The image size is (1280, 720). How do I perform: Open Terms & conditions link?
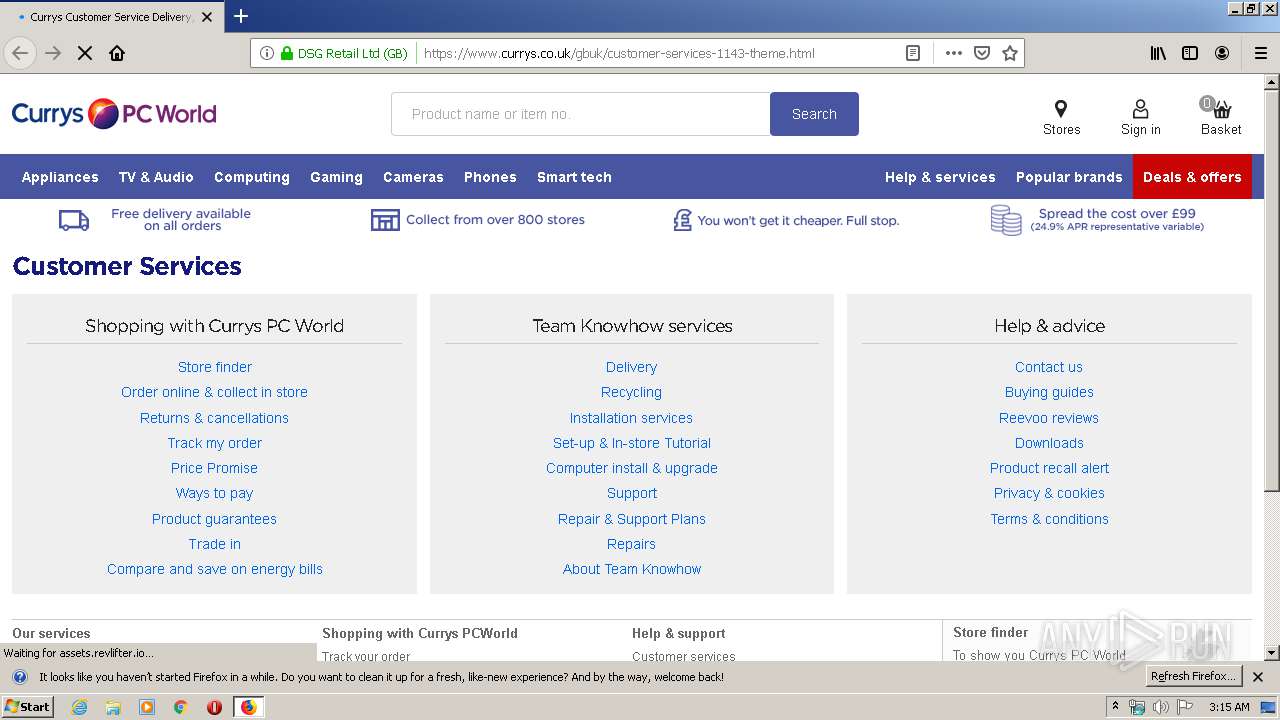(1049, 519)
